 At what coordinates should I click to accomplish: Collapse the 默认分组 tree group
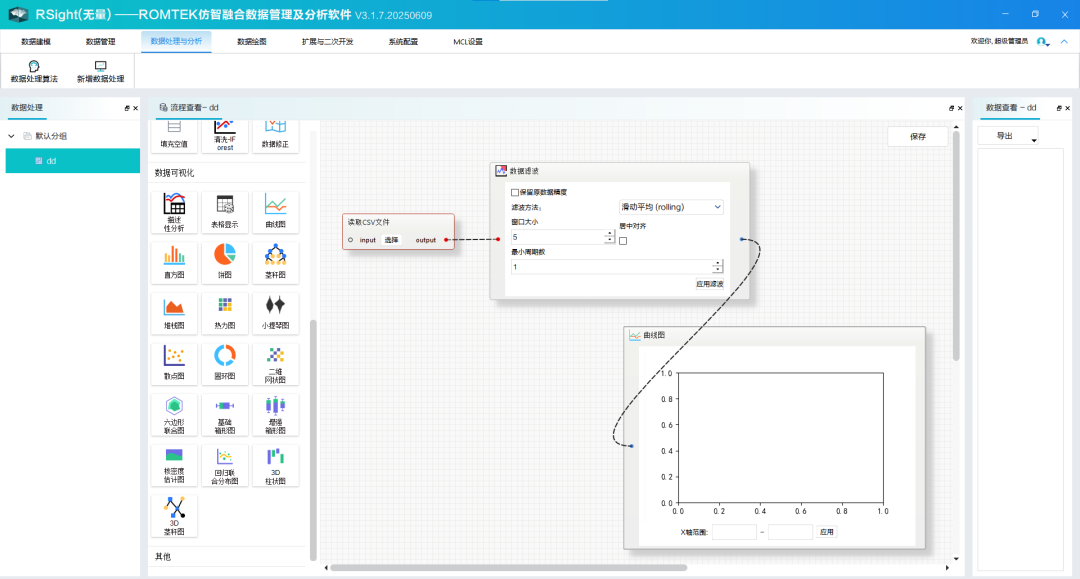click(x=12, y=136)
